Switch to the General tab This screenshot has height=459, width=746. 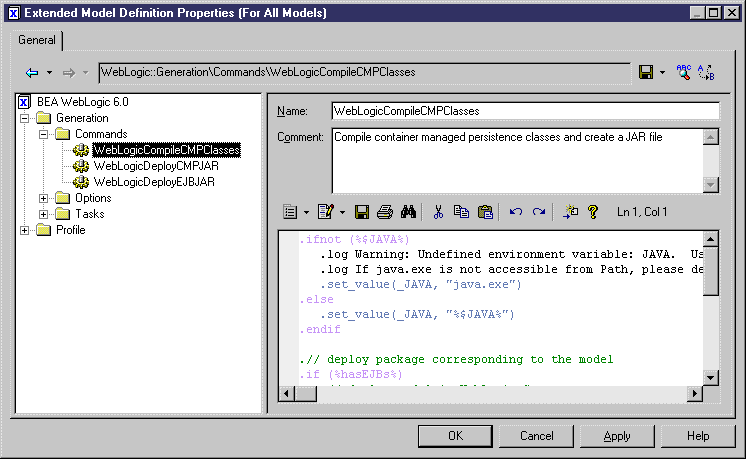37,40
